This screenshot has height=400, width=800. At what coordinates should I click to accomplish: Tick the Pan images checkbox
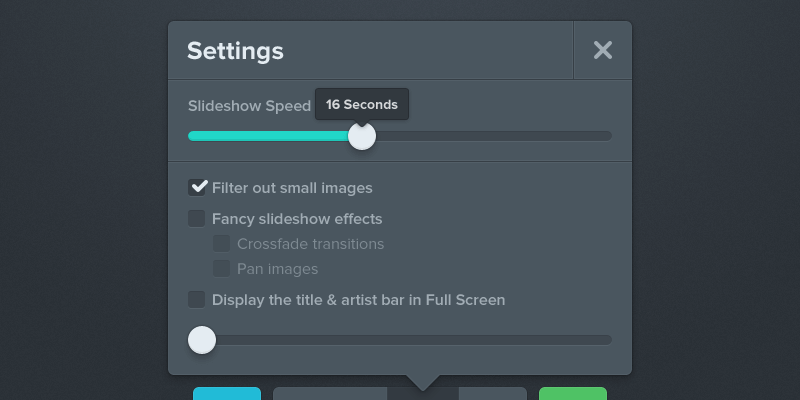point(222,268)
